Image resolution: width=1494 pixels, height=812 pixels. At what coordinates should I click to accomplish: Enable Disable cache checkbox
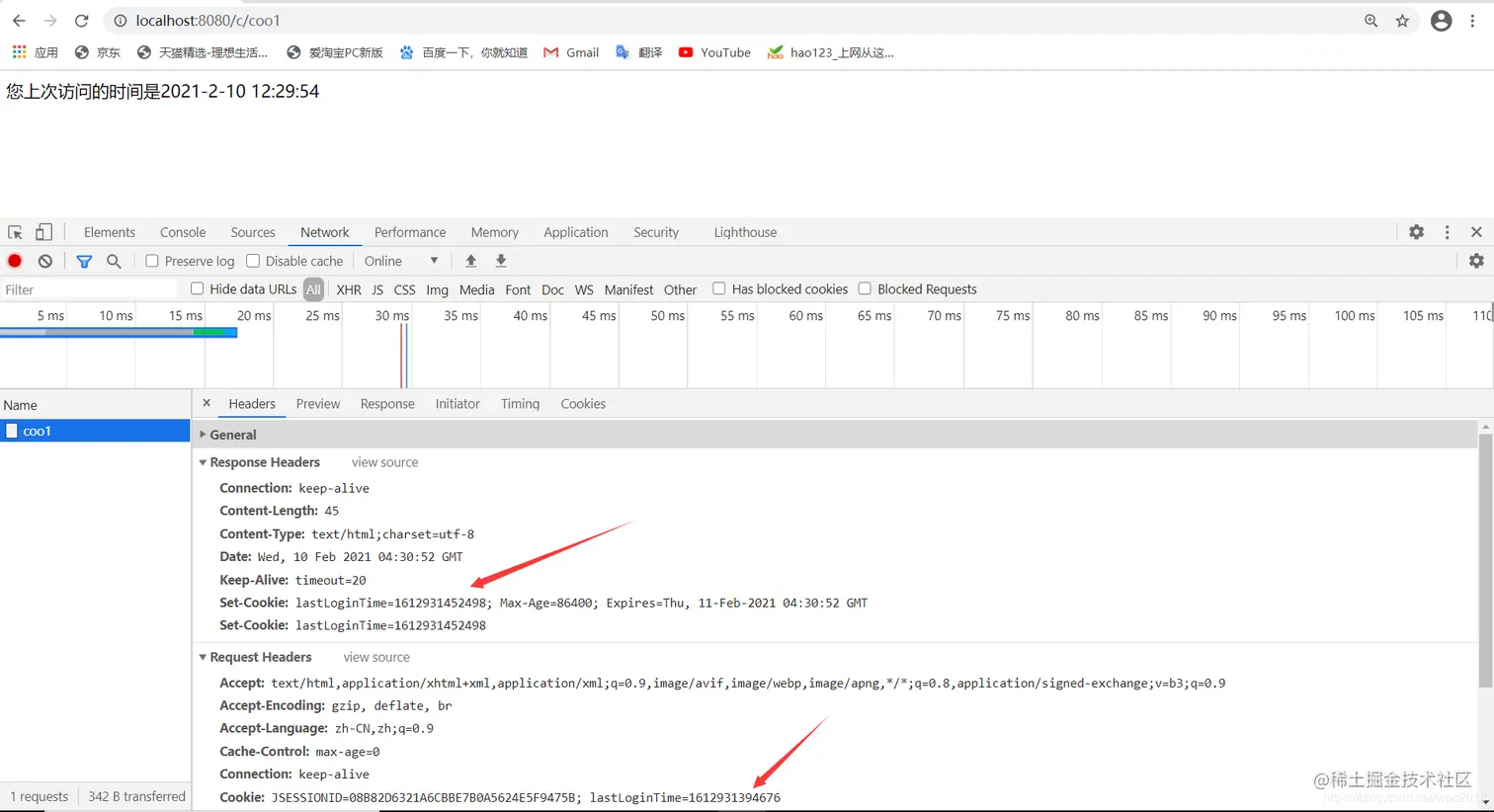(x=253, y=261)
